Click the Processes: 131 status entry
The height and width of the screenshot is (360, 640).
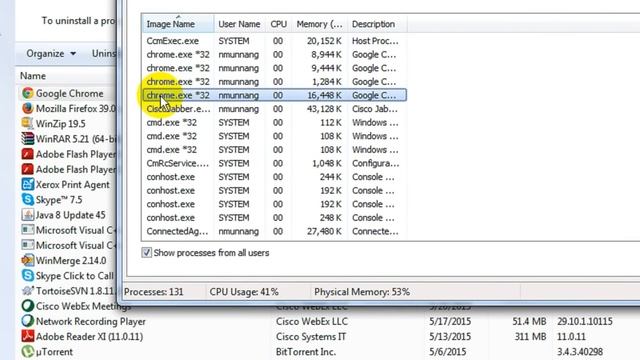point(154,292)
